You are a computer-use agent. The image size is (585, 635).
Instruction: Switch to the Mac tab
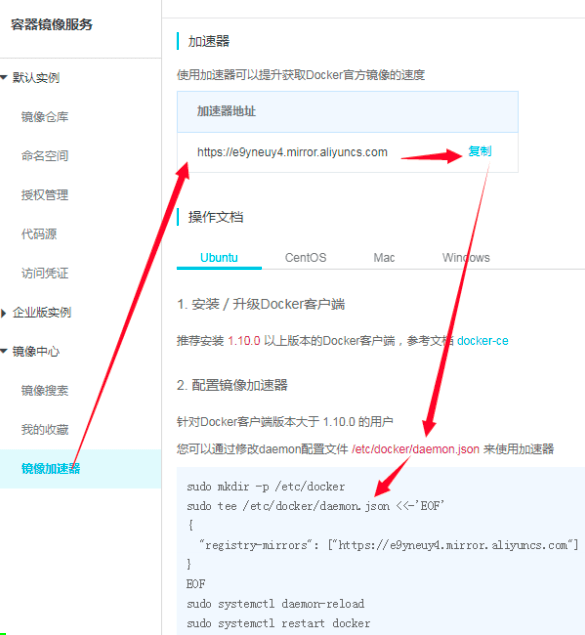pyautogui.click(x=384, y=258)
